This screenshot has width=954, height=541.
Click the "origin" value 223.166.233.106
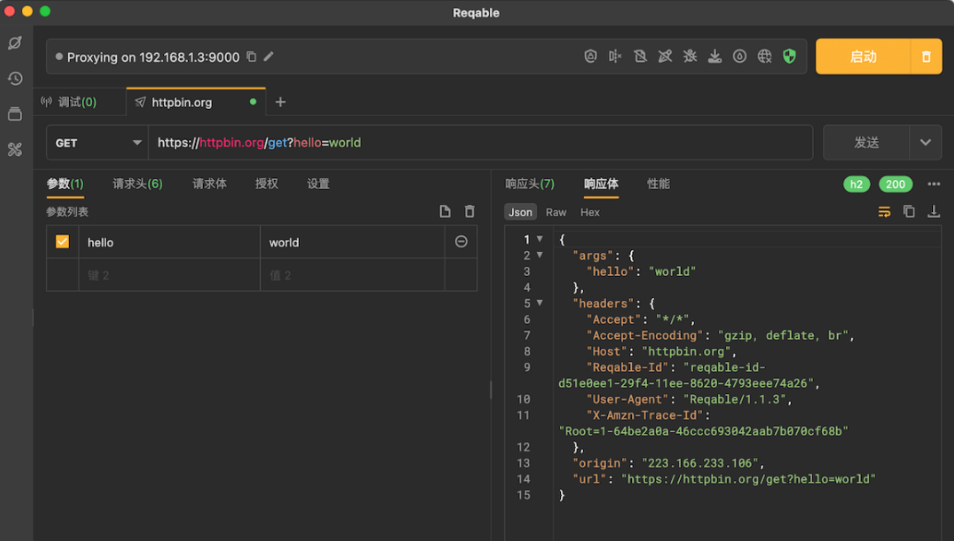[699, 463]
